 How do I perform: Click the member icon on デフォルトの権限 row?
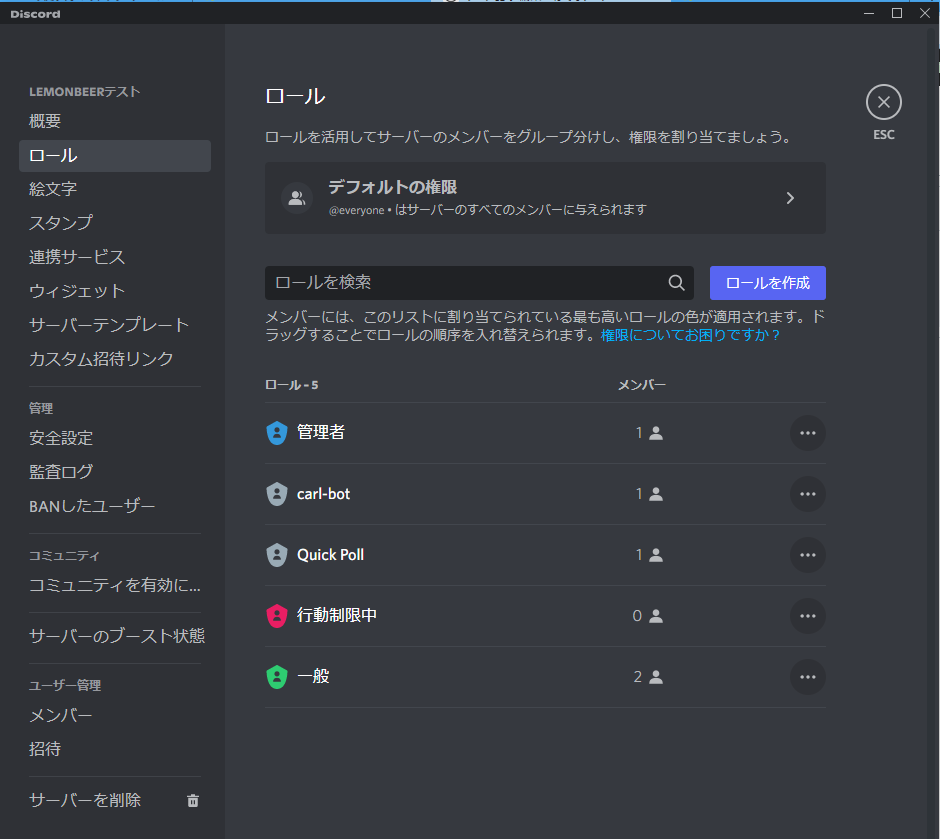pos(297,197)
